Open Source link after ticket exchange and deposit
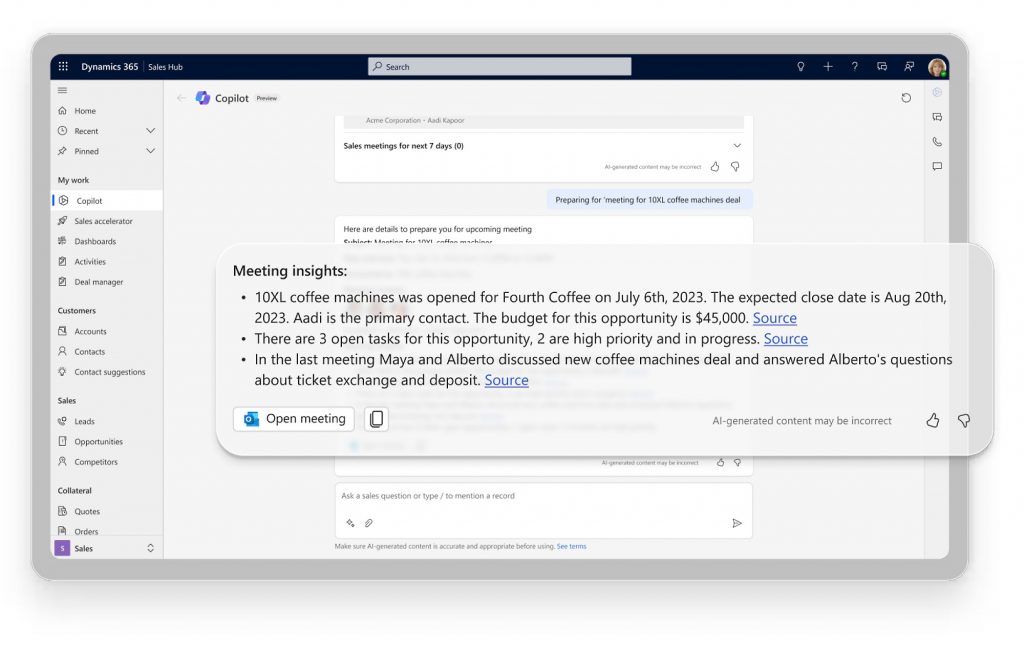Viewport: 1024px width, 647px height. pyautogui.click(x=506, y=380)
